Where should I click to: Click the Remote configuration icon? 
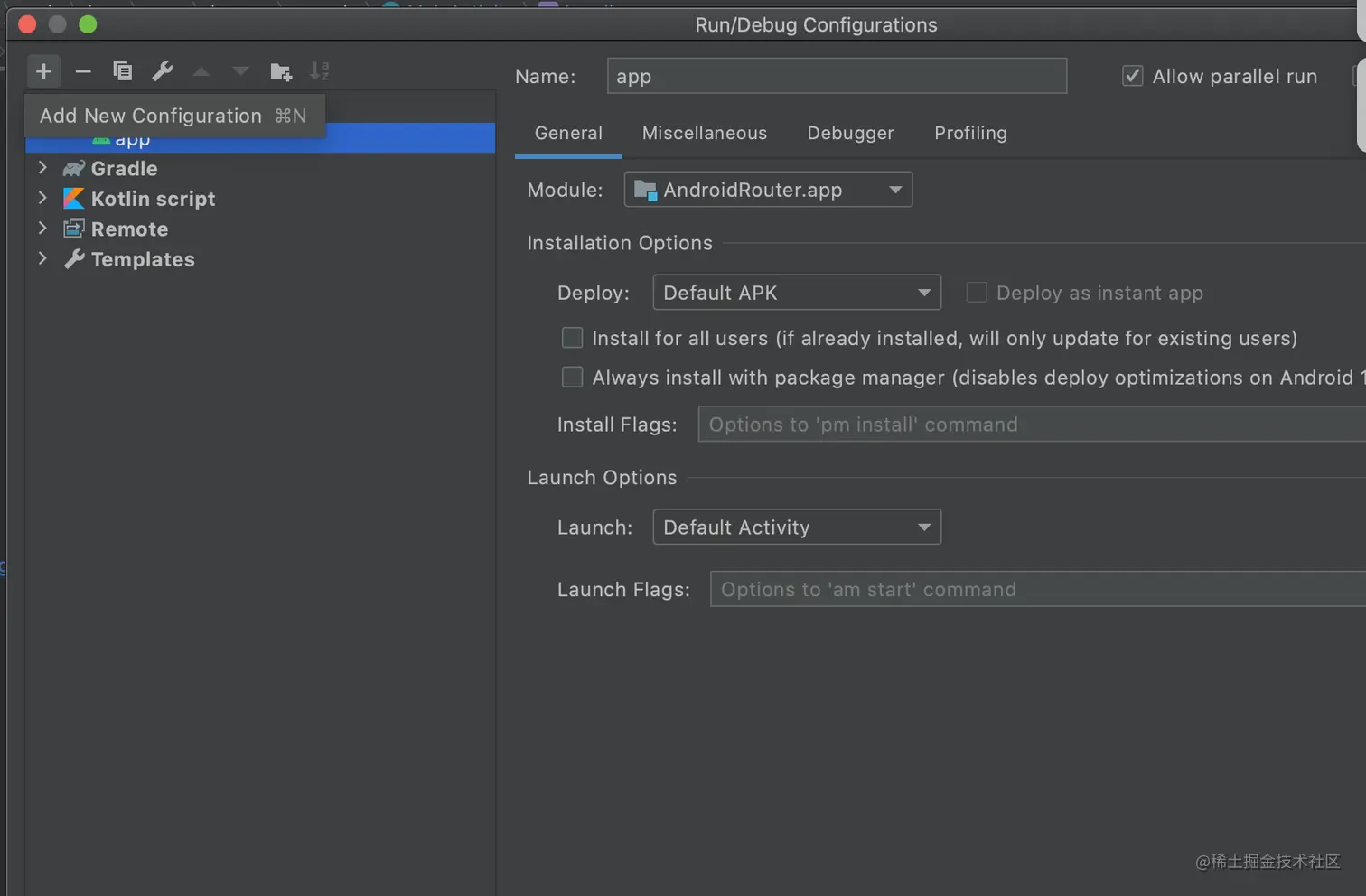click(x=74, y=229)
